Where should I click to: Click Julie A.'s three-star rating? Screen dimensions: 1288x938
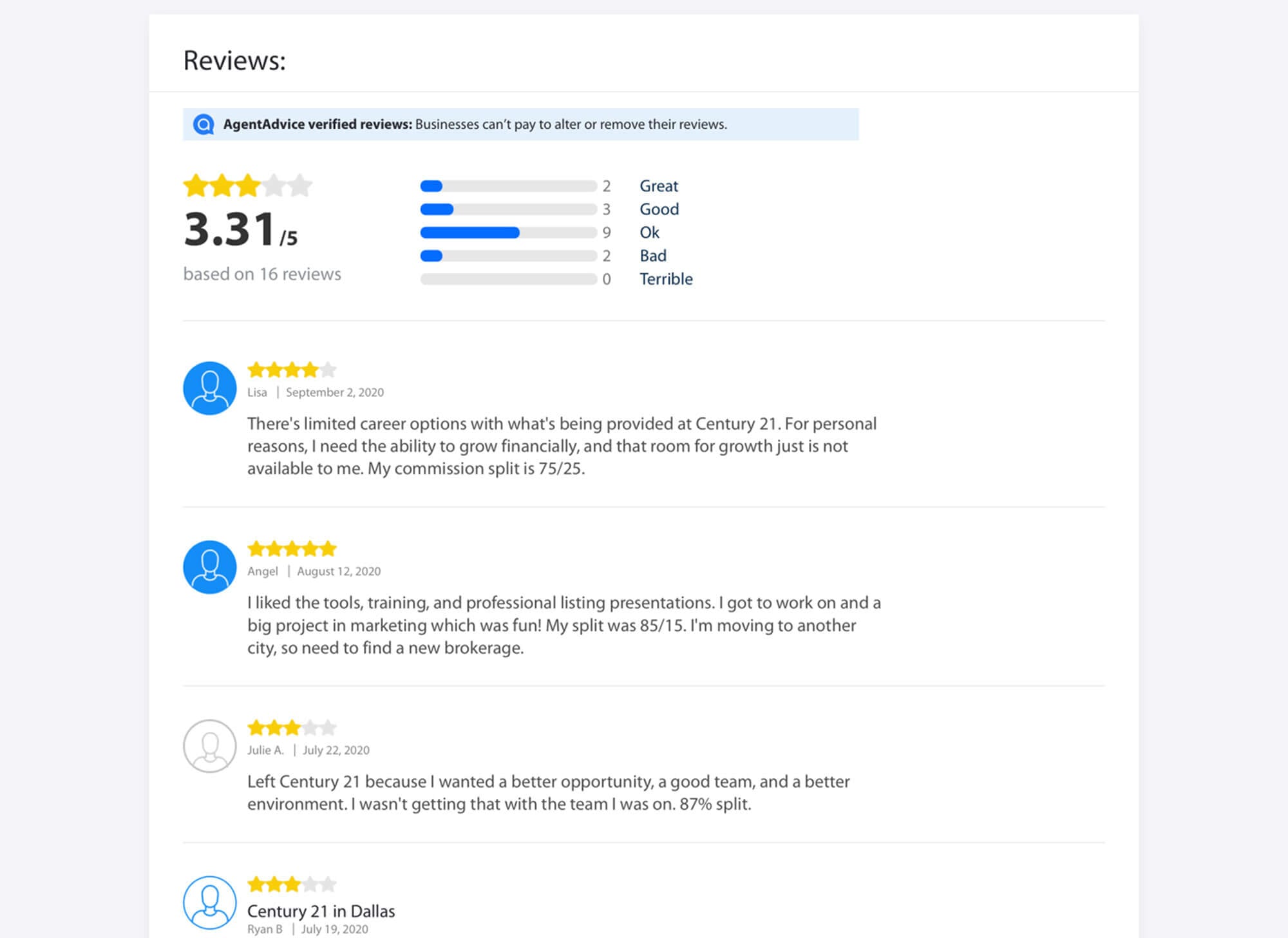pyautogui.click(x=292, y=728)
